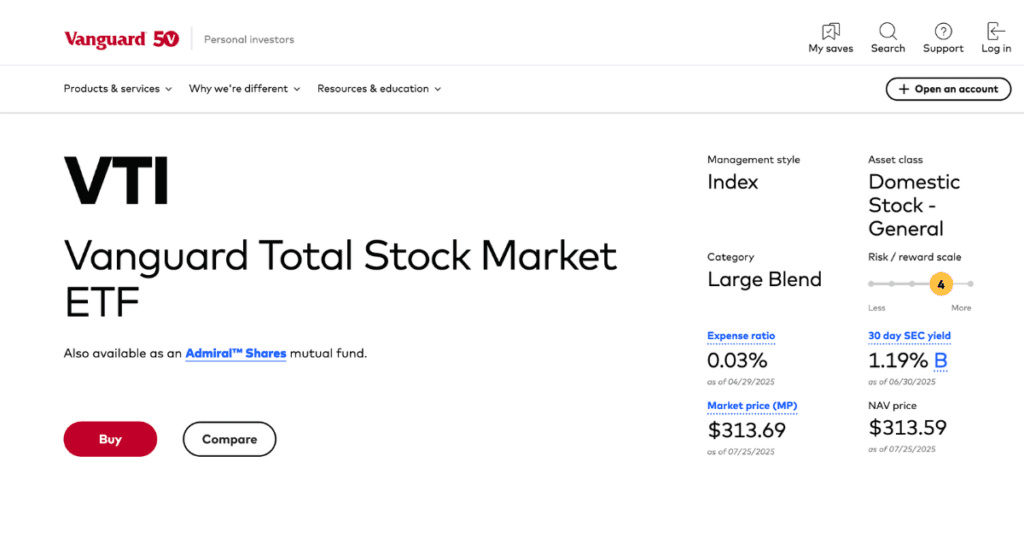Click the 'as of 04/29/2025' date
The image size is (1024, 538).
[741, 382]
